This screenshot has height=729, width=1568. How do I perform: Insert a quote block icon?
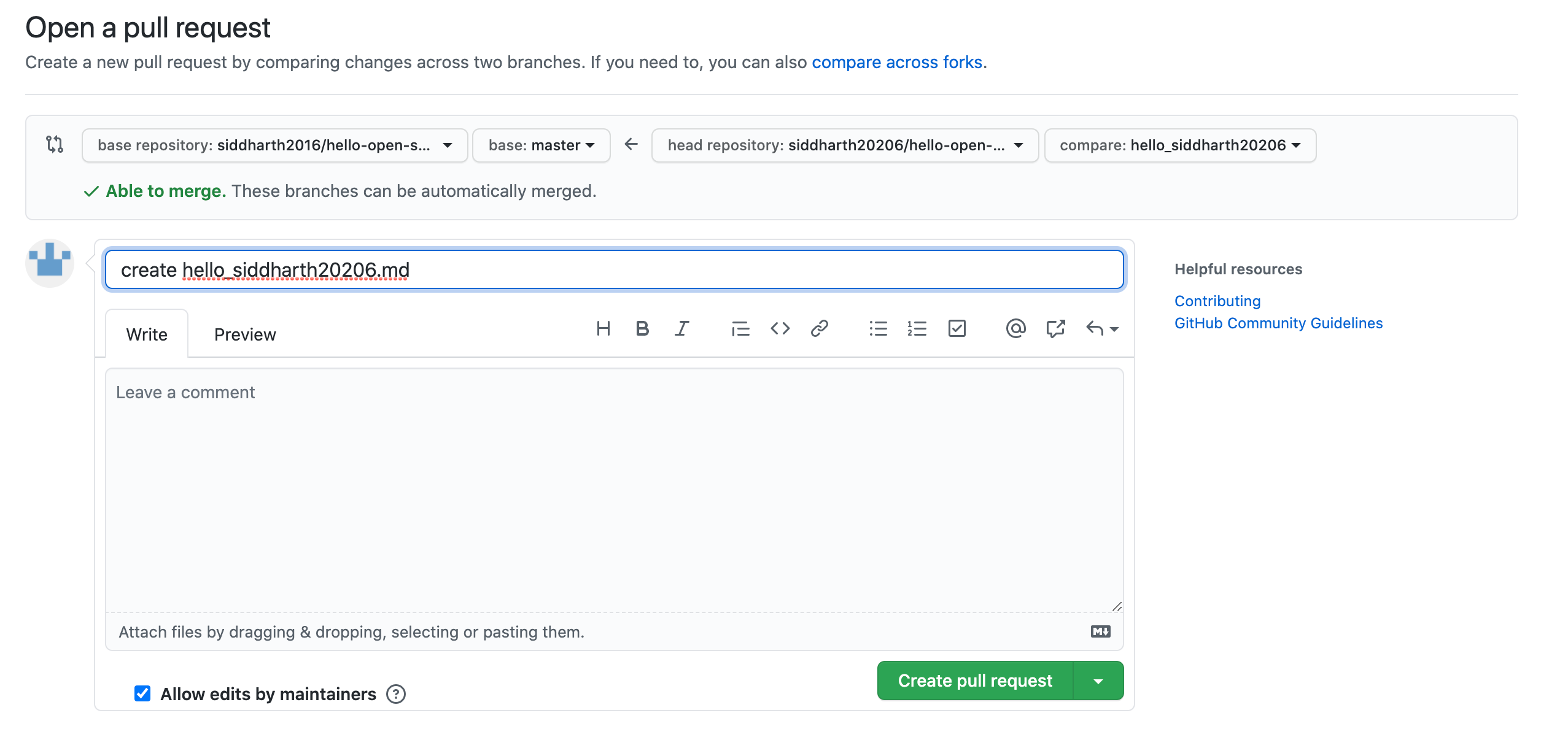[x=740, y=329]
